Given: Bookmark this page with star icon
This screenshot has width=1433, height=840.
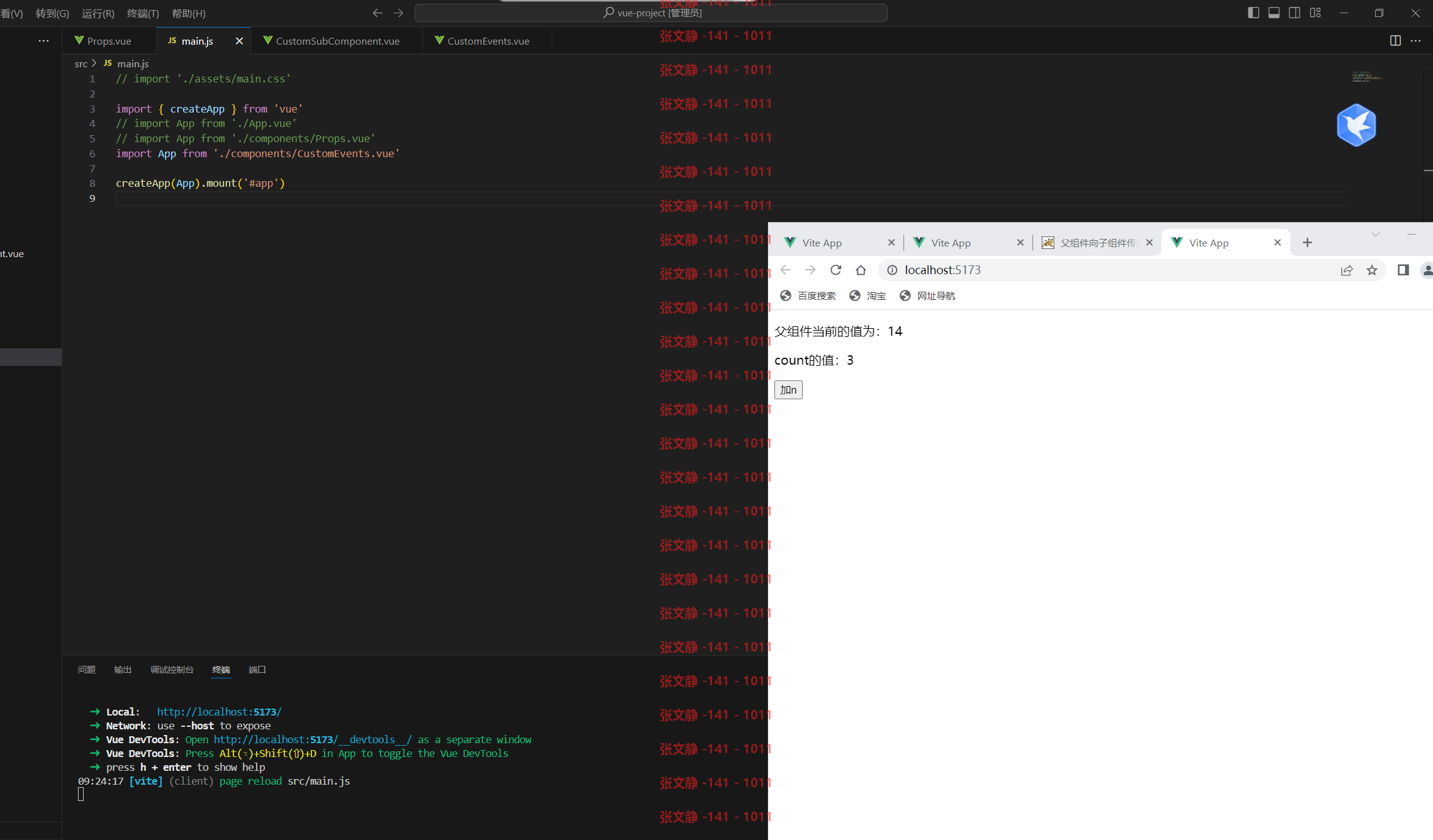Looking at the screenshot, I should (x=1372, y=270).
